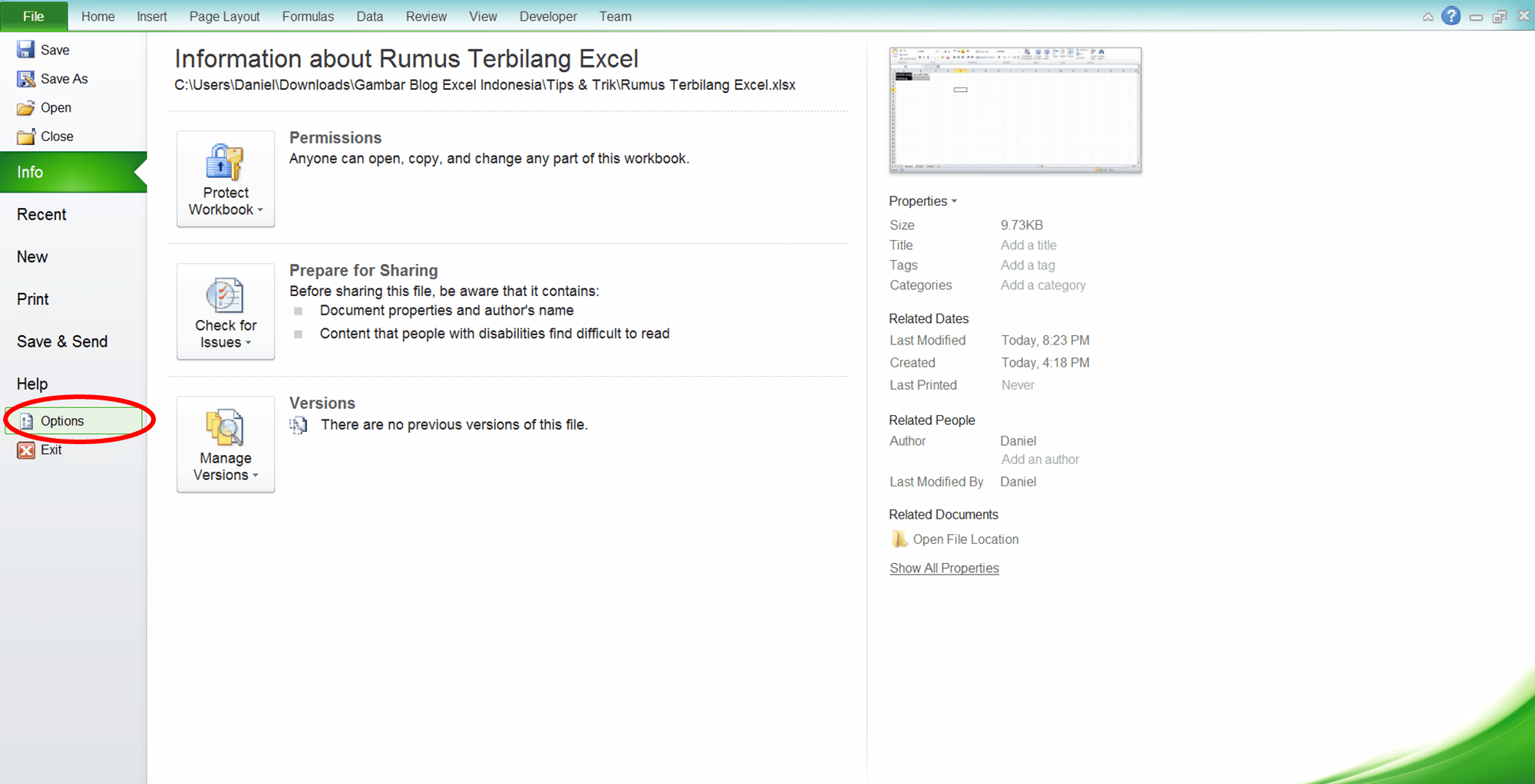Click the Save As icon

click(26, 79)
